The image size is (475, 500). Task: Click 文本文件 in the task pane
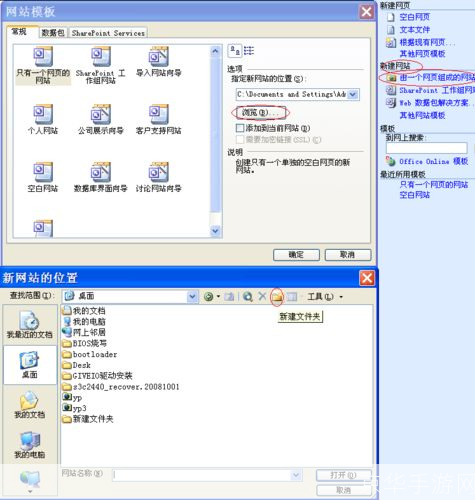(x=414, y=30)
